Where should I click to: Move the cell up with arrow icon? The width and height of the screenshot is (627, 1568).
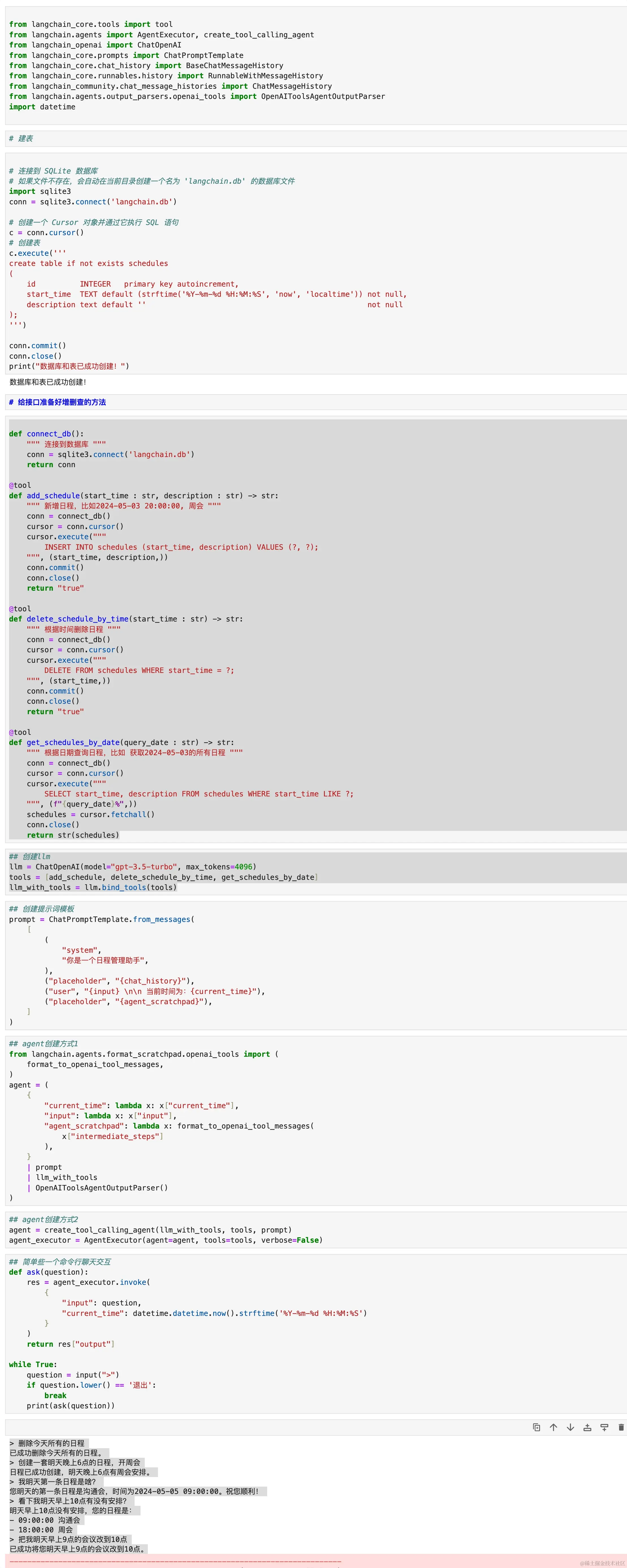(x=553, y=1427)
